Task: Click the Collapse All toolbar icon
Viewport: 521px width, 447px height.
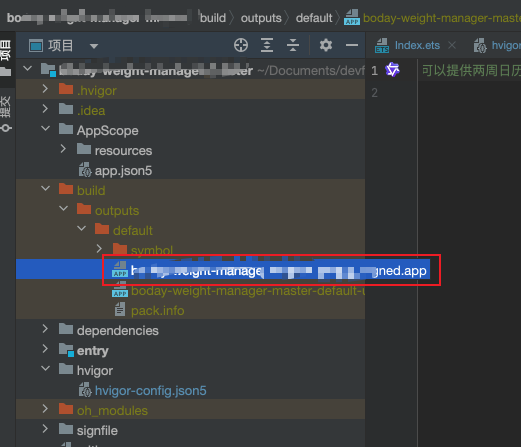Action: point(293,45)
